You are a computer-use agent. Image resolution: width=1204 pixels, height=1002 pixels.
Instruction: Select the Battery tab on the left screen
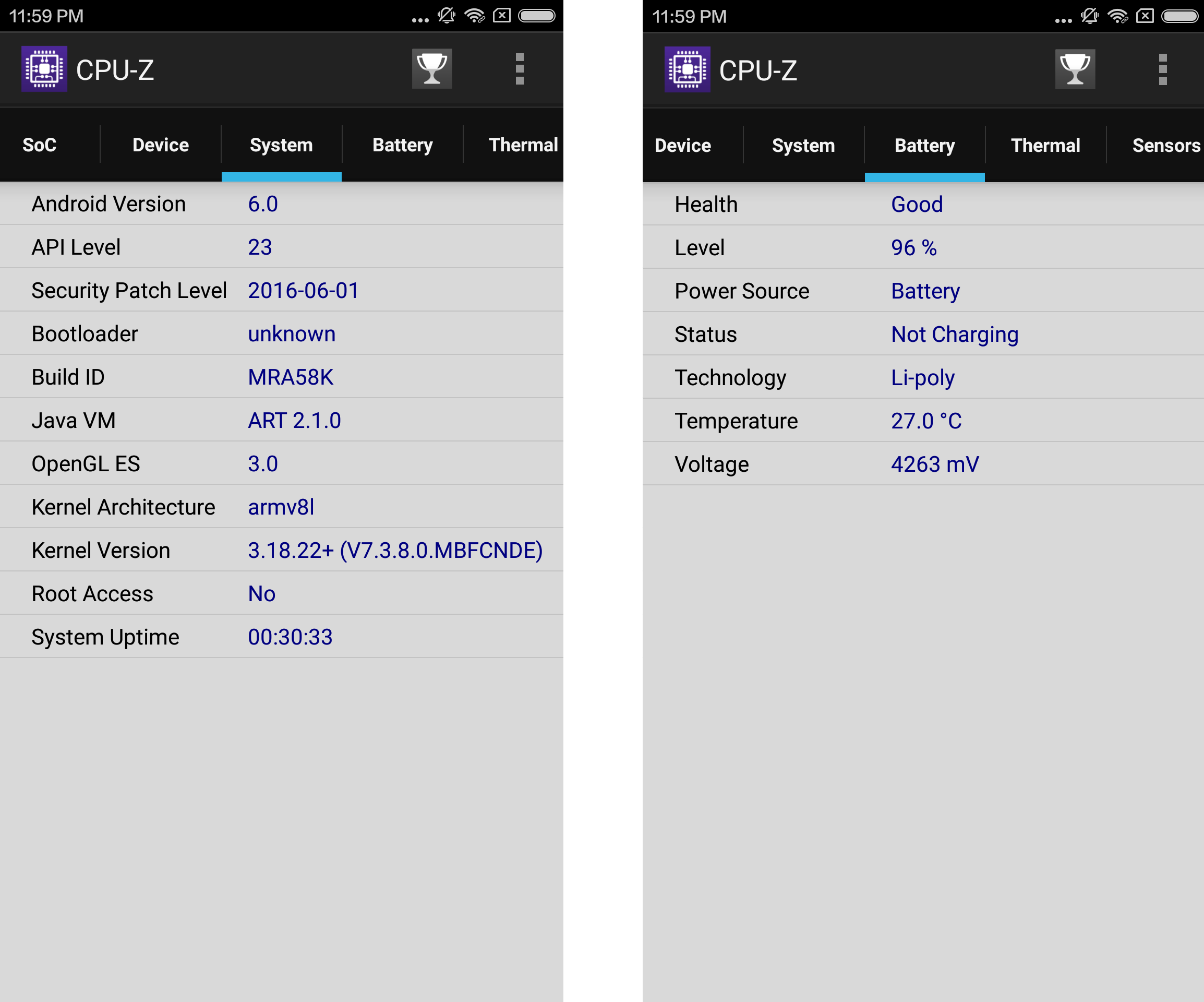(x=403, y=145)
